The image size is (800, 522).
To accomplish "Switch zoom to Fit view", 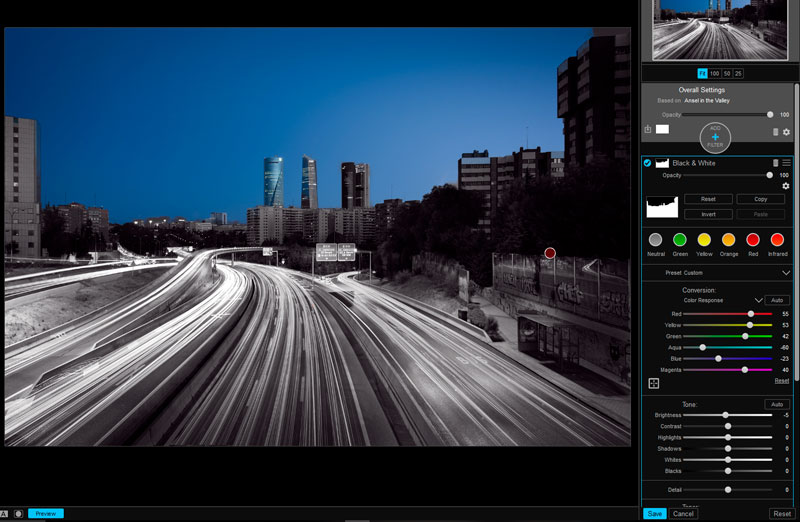I will [702, 73].
